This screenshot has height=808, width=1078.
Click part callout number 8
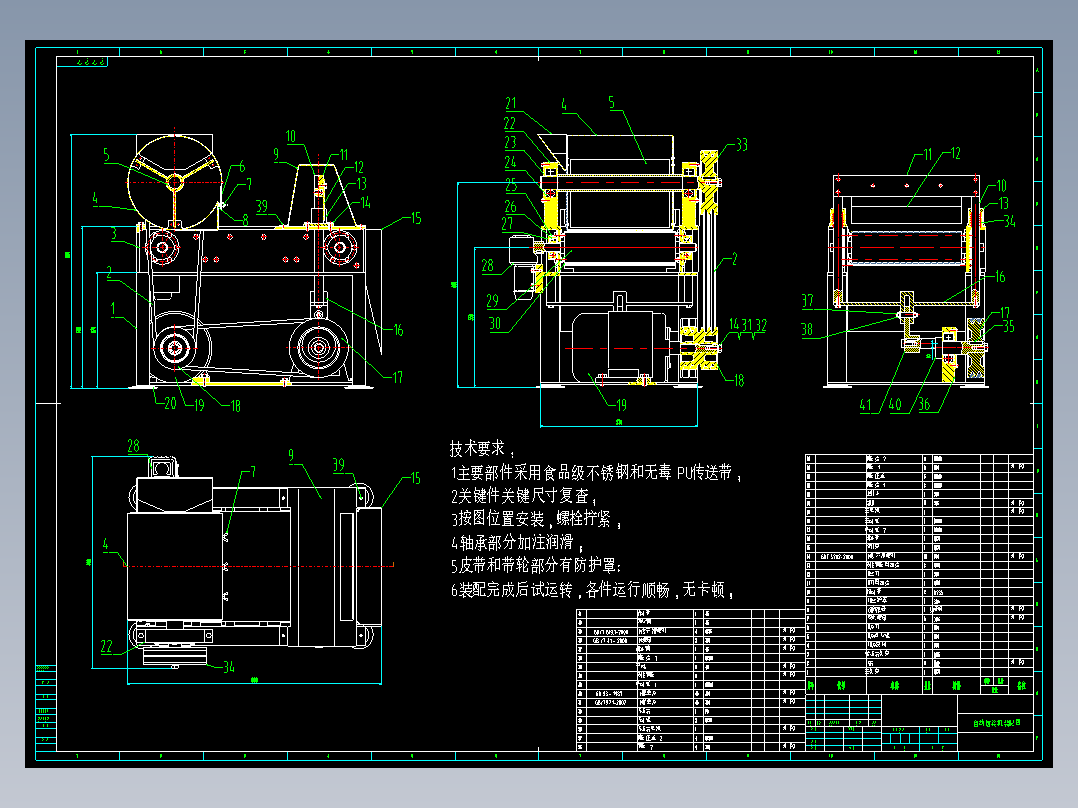click(x=245, y=220)
